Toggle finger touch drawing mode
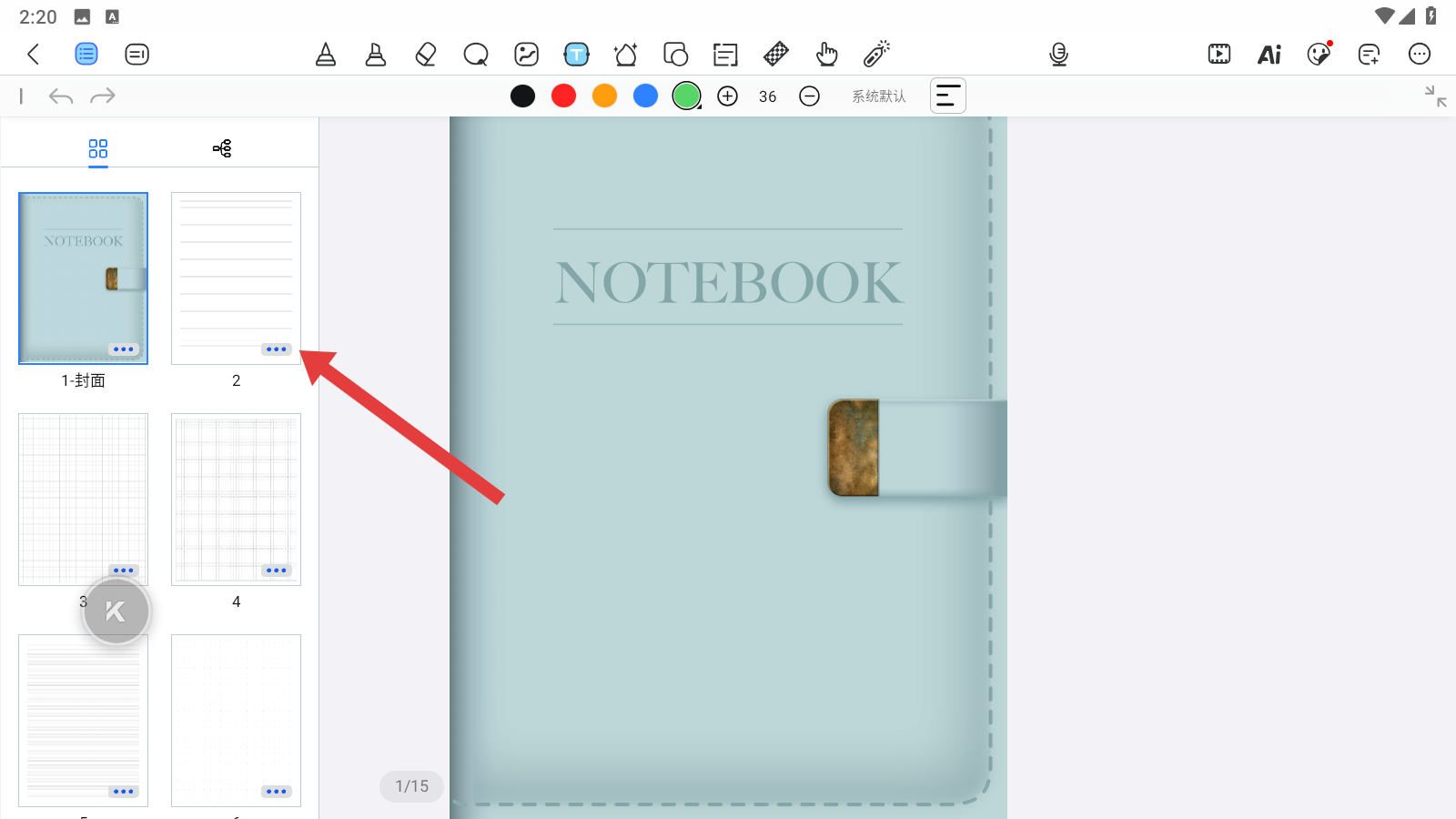Screen dimensions: 1456x819 click(826, 55)
